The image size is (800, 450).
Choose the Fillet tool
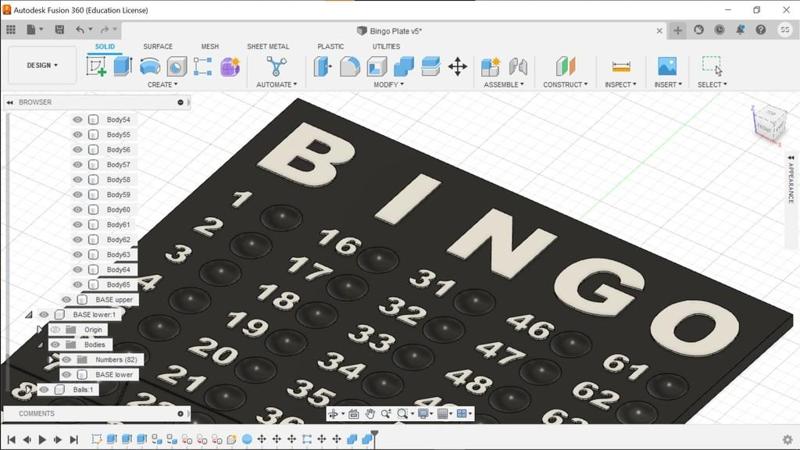click(x=350, y=67)
